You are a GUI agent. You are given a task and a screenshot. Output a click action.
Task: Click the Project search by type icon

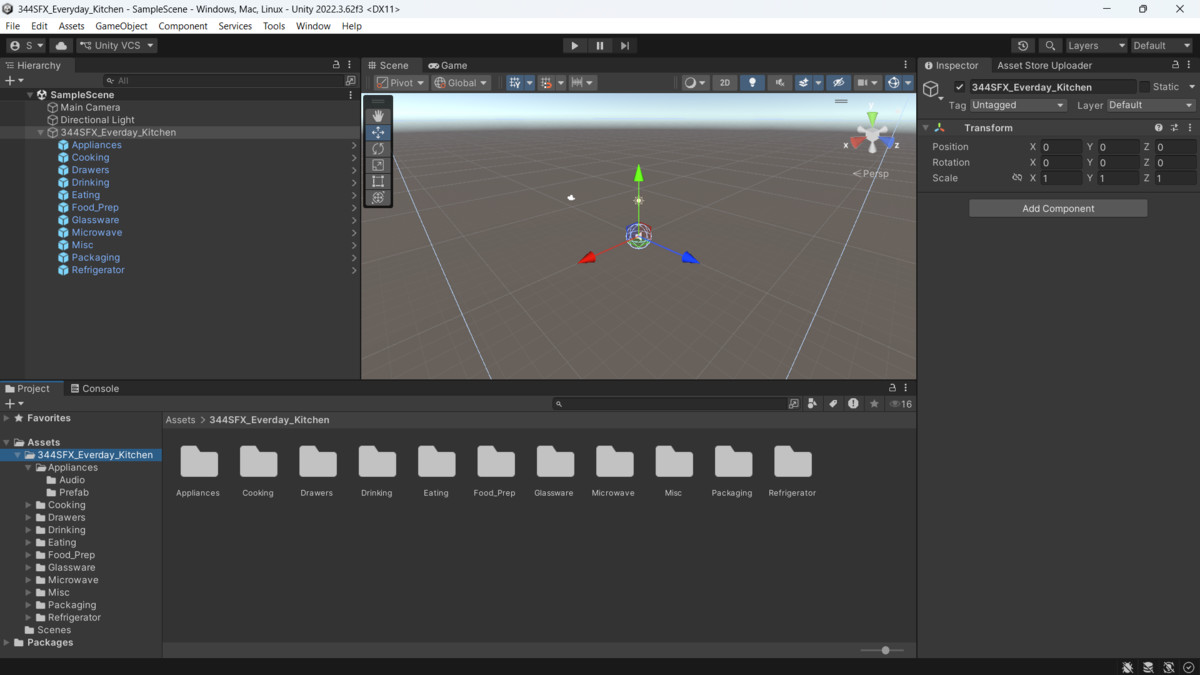pyautogui.click(x=812, y=404)
